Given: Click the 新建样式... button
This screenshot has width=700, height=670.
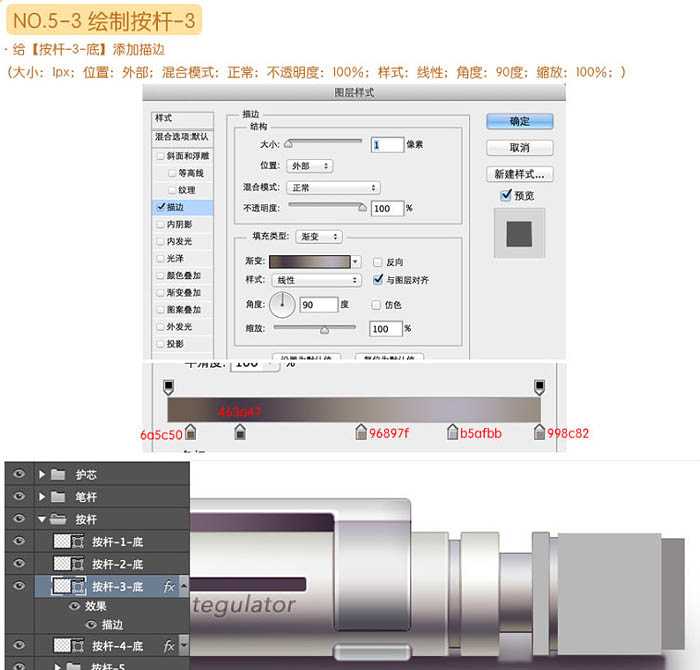Looking at the screenshot, I should 520,174.
